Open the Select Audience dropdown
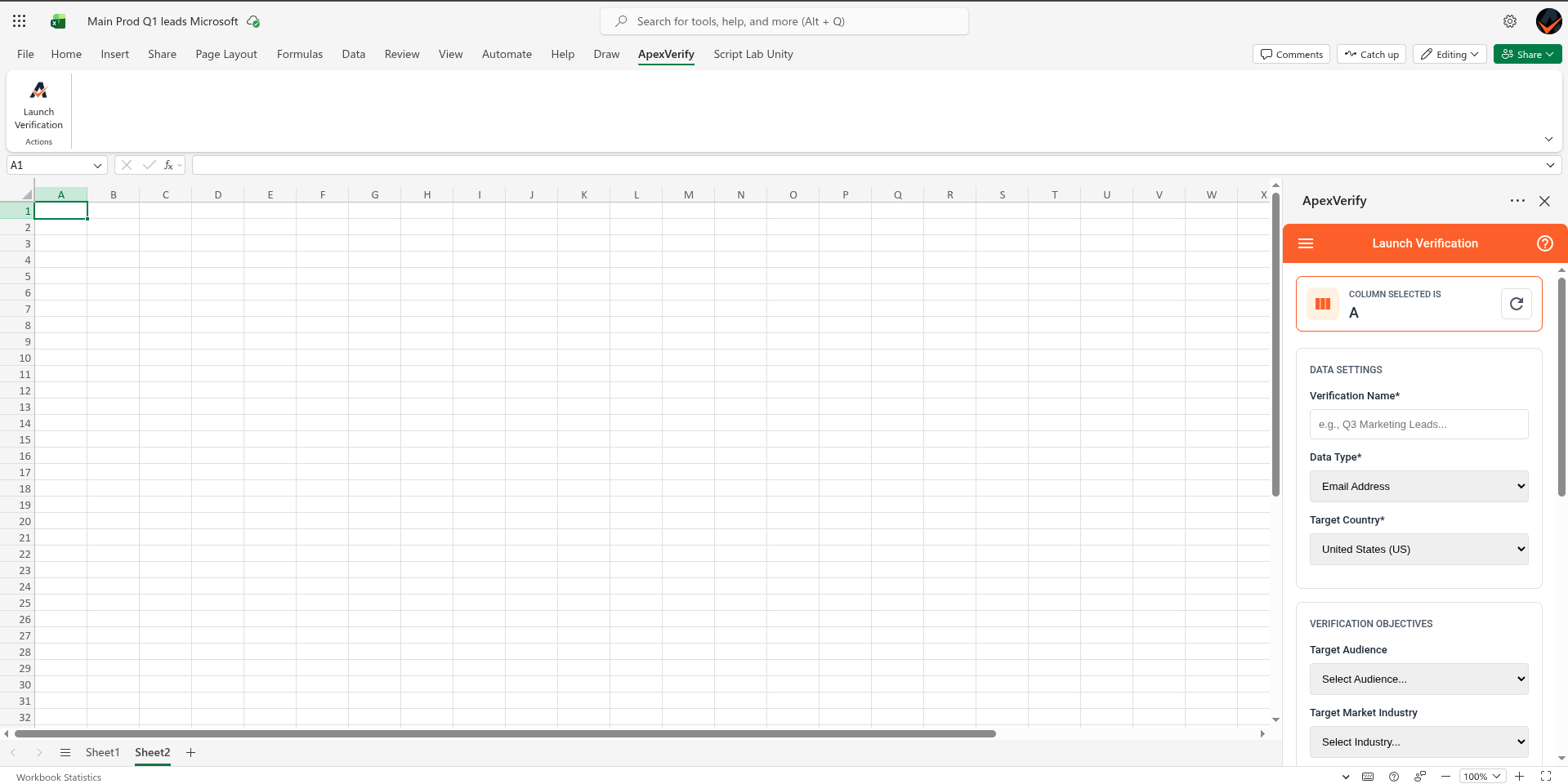The image size is (1568, 784). 1418,679
